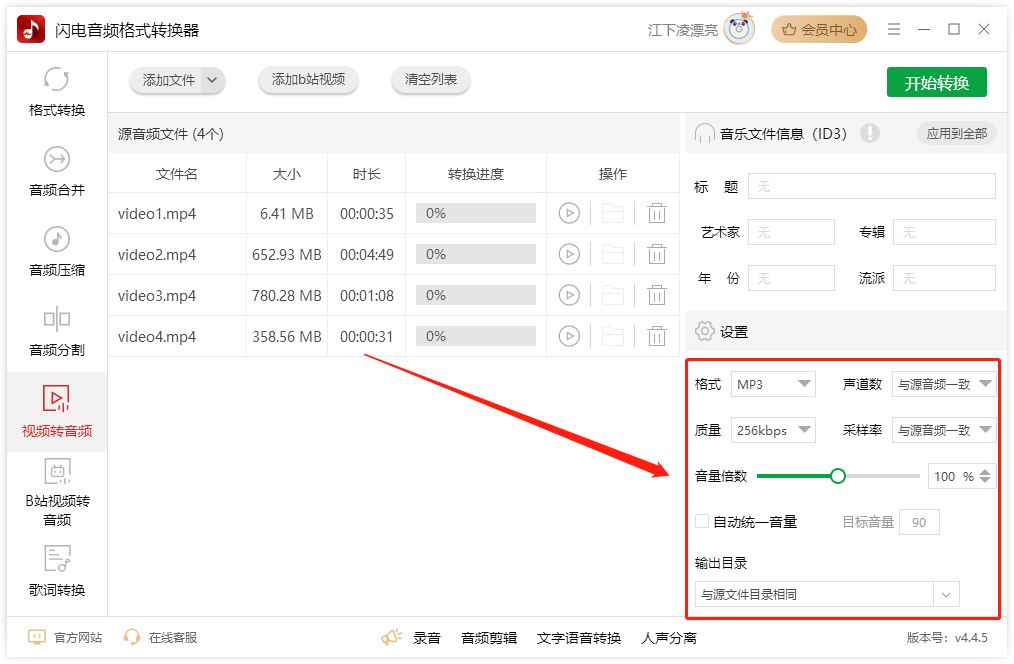
Task: Click the green 开始转换 button
Action: 936,83
